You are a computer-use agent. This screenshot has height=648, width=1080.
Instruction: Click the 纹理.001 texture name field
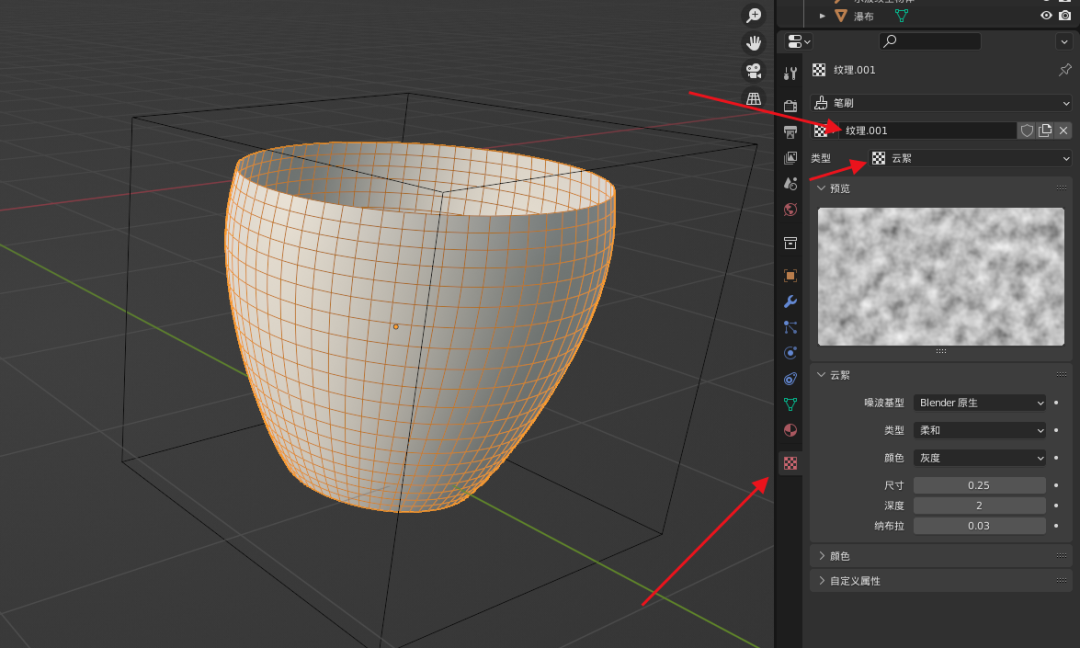tap(928, 130)
